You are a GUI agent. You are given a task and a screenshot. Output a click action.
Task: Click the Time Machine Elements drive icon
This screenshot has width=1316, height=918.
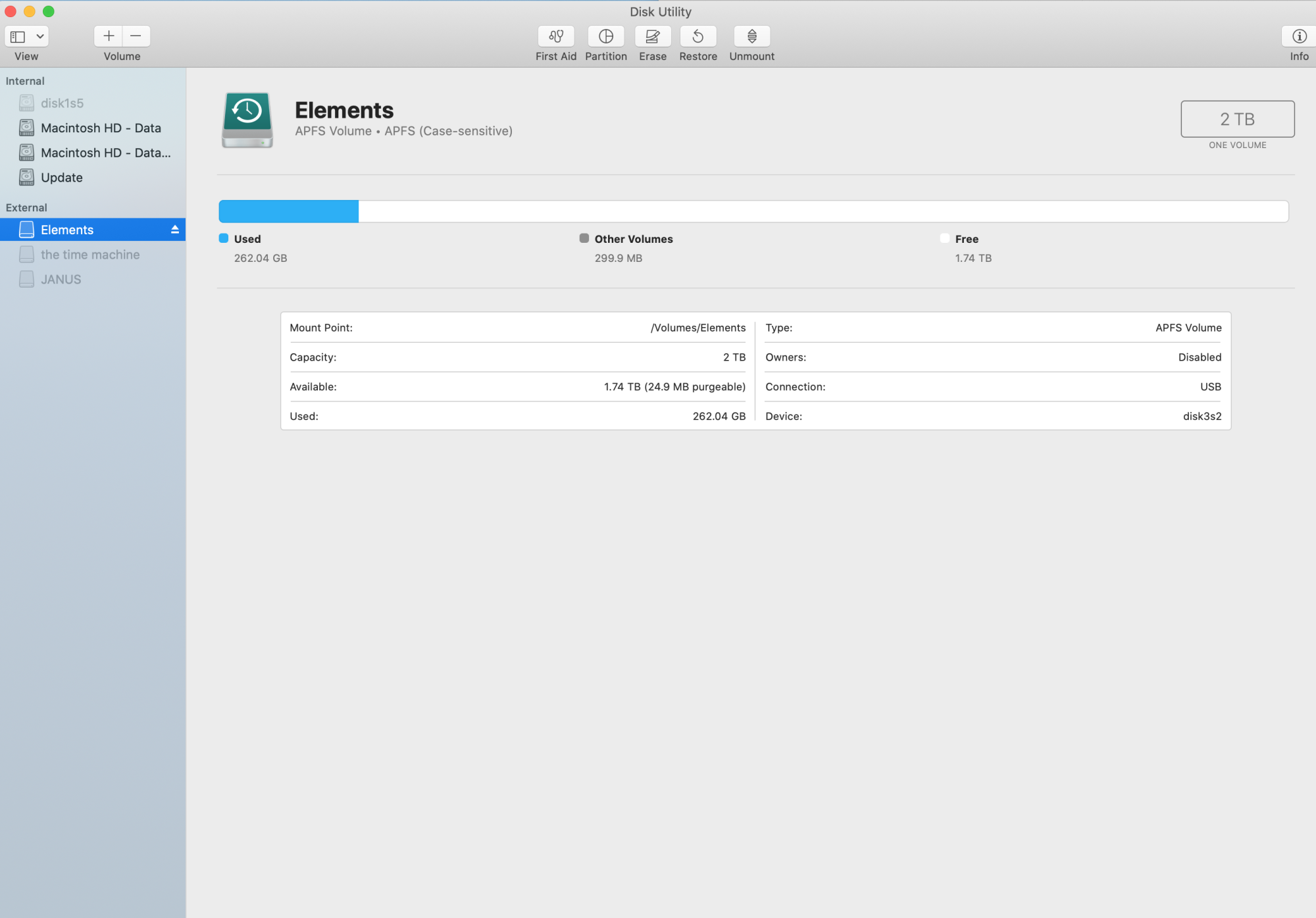click(247, 120)
